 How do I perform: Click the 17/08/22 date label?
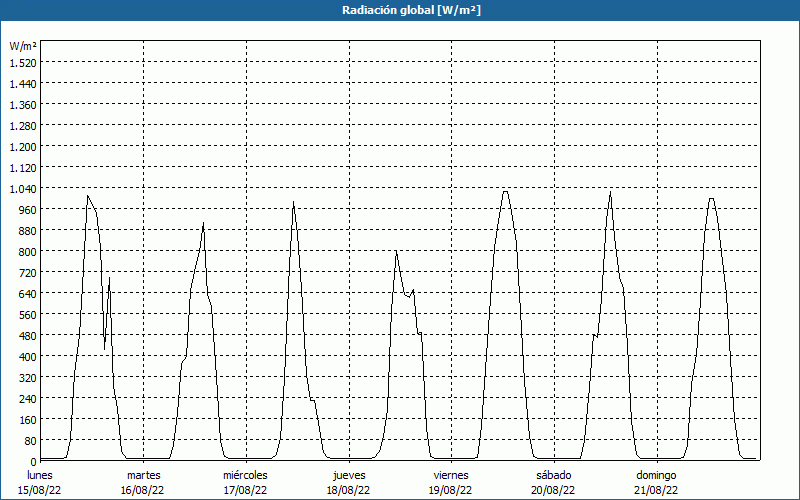[245, 490]
